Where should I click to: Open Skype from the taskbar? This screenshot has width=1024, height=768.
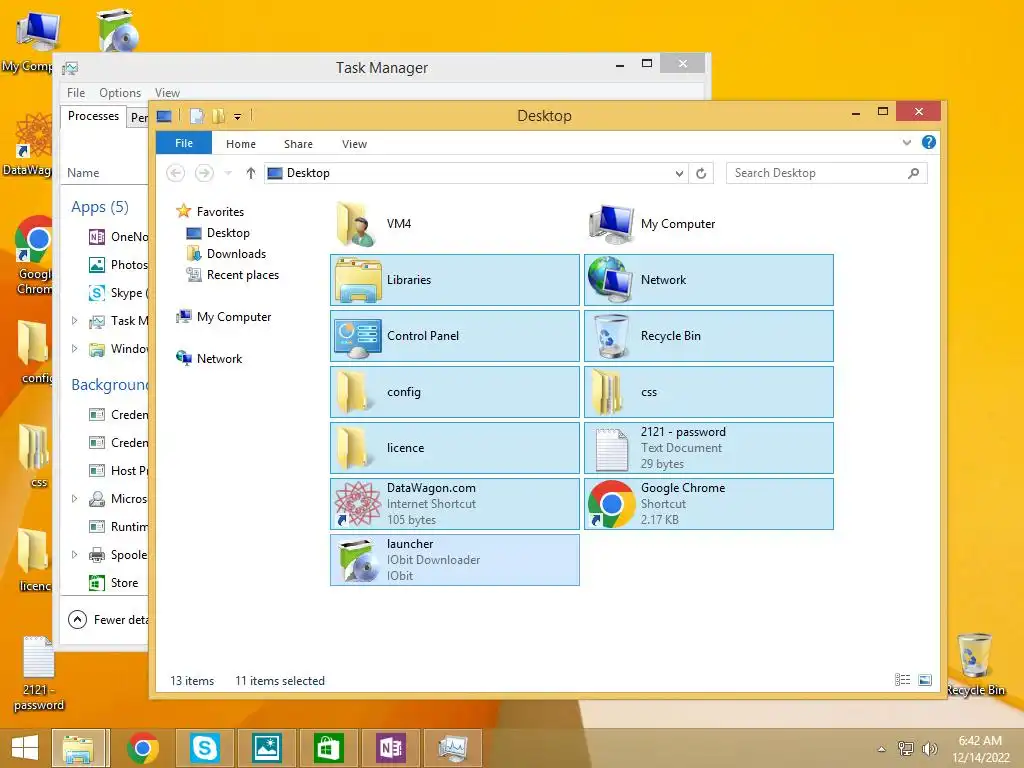[204, 748]
